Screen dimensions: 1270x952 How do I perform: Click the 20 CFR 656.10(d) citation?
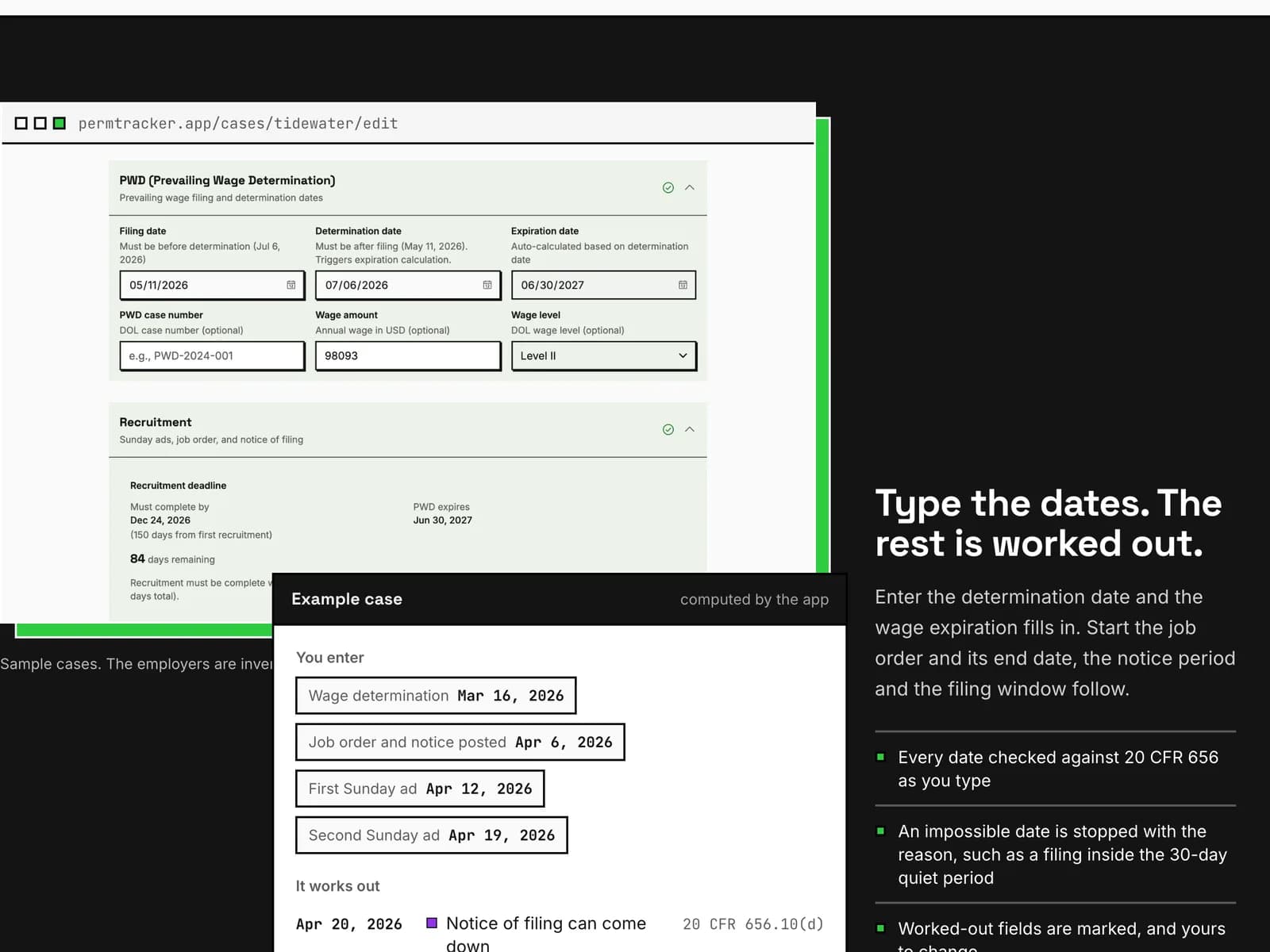point(753,924)
